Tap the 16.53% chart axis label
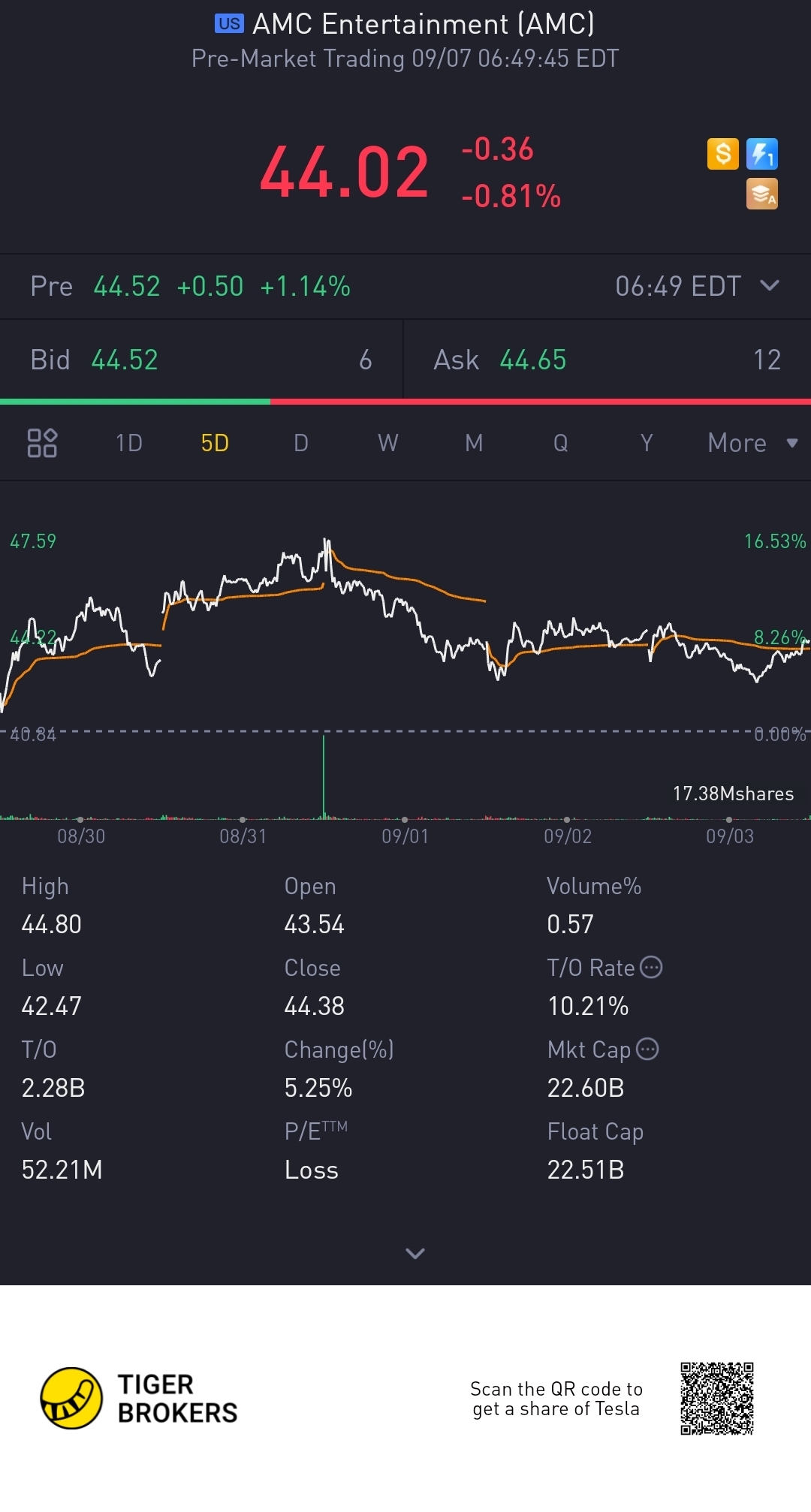The height and width of the screenshot is (1512, 811). coord(775,541)
